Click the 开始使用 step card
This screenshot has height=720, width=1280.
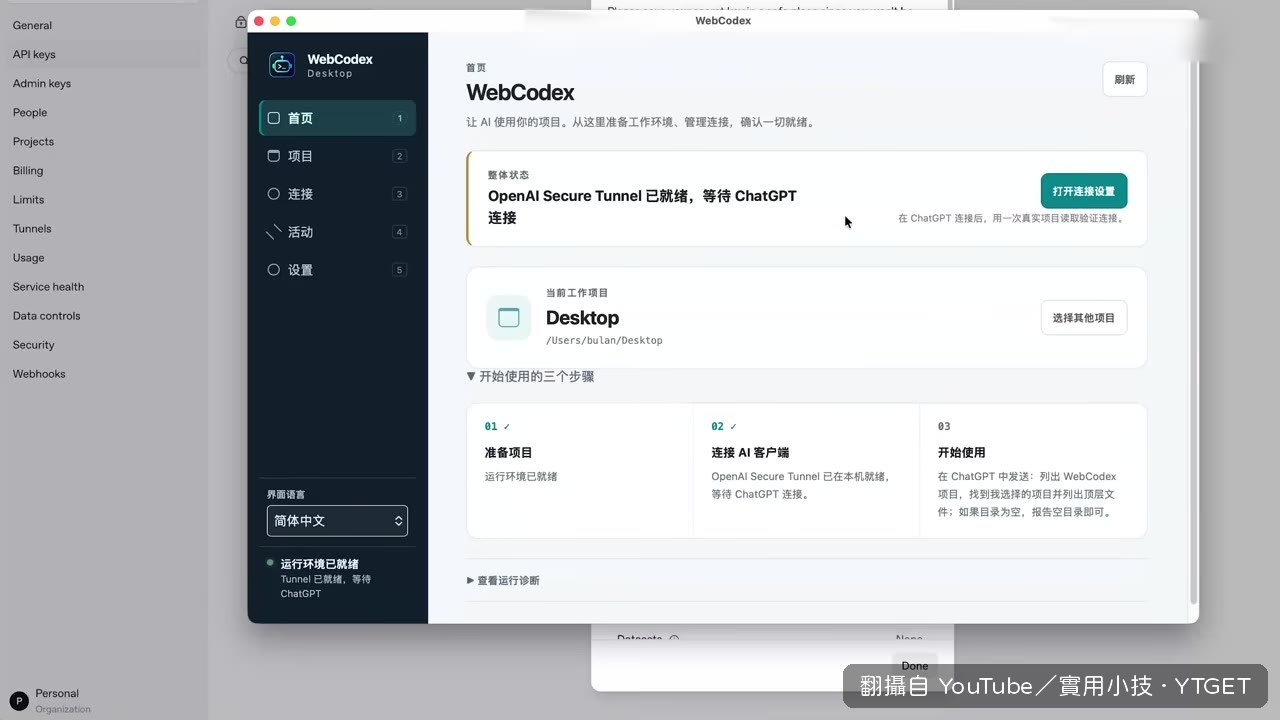[x=1033, y=471]
